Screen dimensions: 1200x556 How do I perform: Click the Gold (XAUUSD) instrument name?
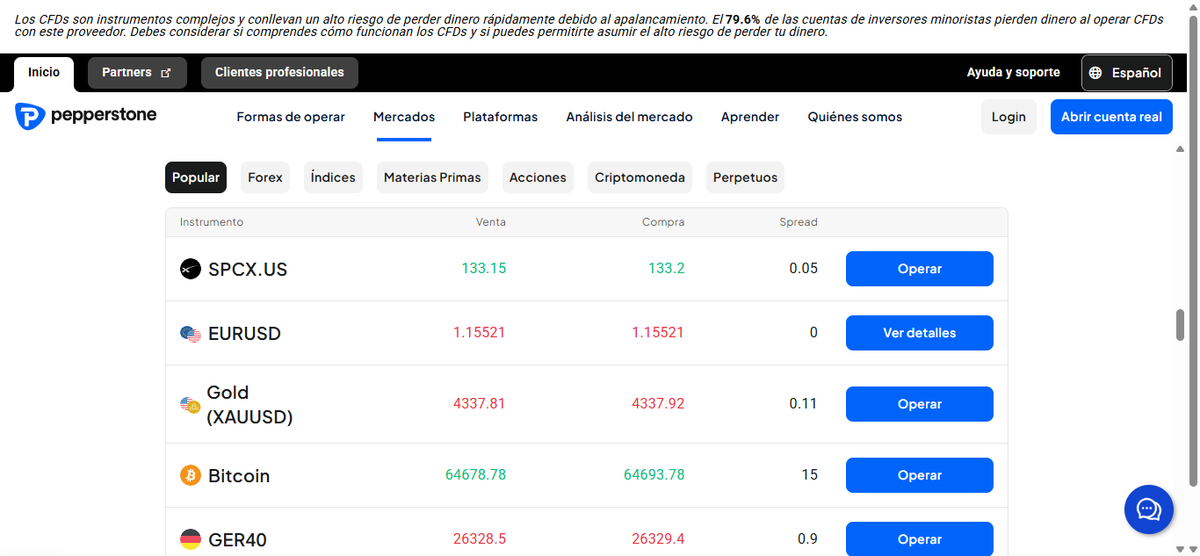click(250, 404)
